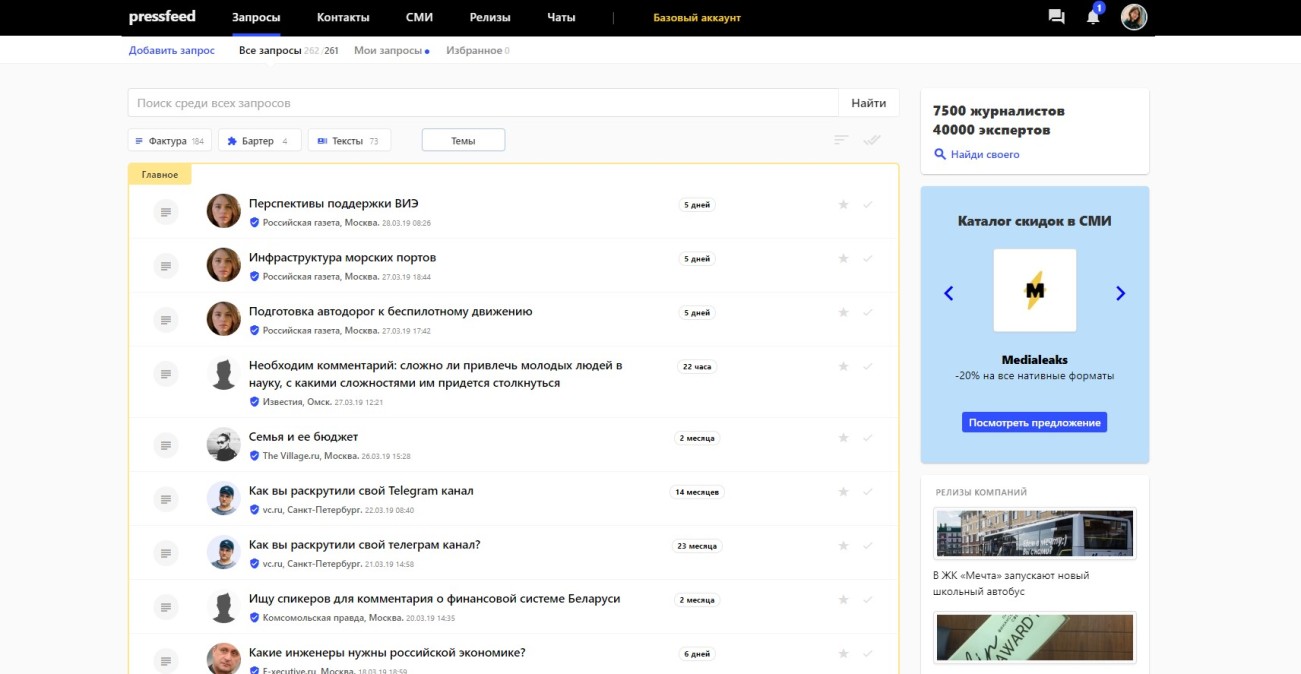Open the 'СМИ' menu item
This screenshot has height=674, width=1301.
coord(419,17)
